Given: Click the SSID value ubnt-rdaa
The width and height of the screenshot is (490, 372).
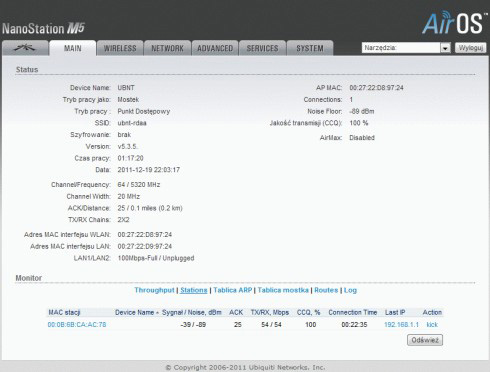Looking at the screenshot, I should point(132,123).
